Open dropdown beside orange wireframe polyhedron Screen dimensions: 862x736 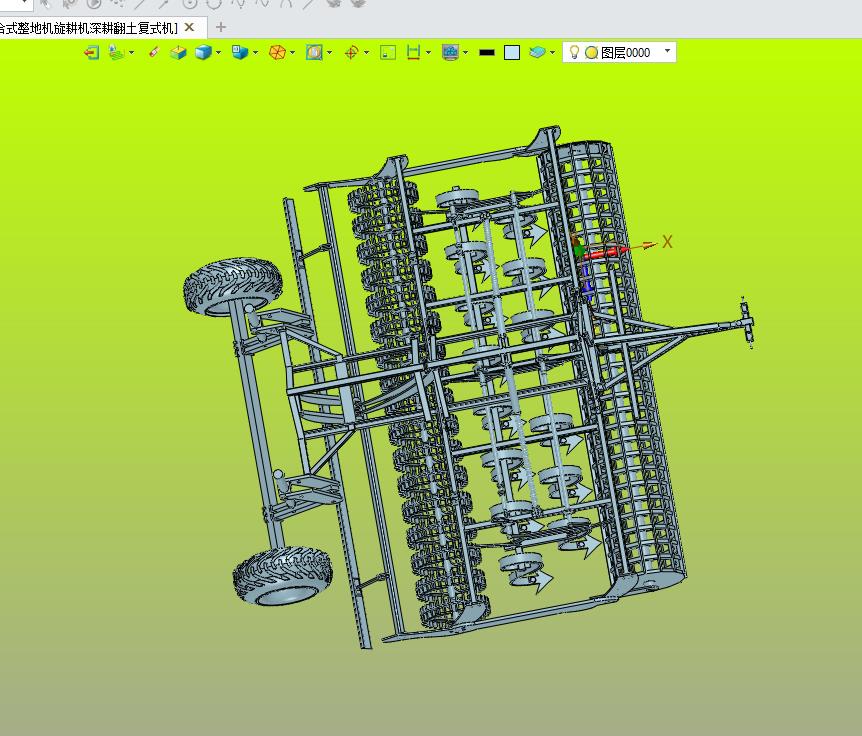[x=292, y=53]
